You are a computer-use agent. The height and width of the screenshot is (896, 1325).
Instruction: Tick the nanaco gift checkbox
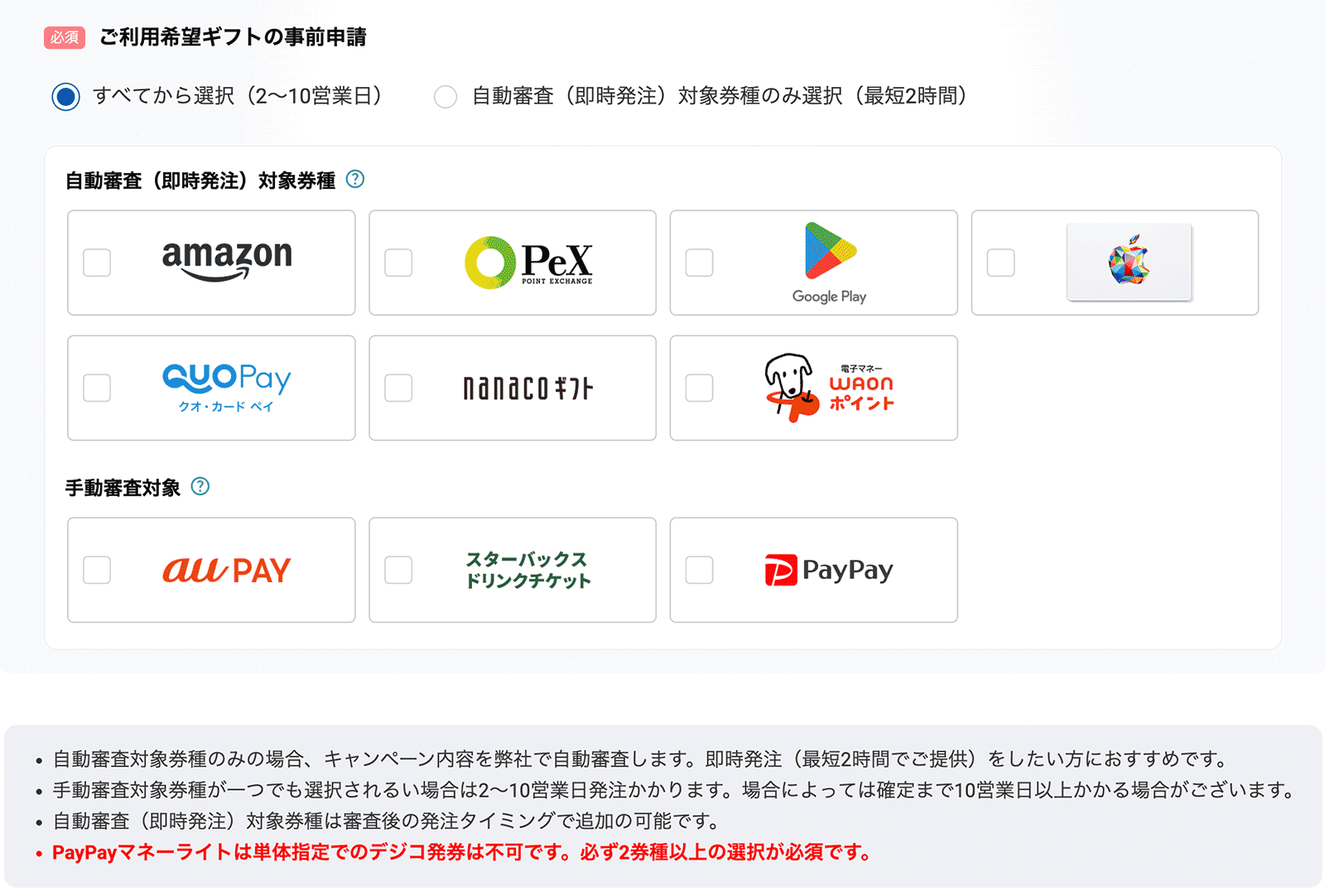[x=398, y=388]
